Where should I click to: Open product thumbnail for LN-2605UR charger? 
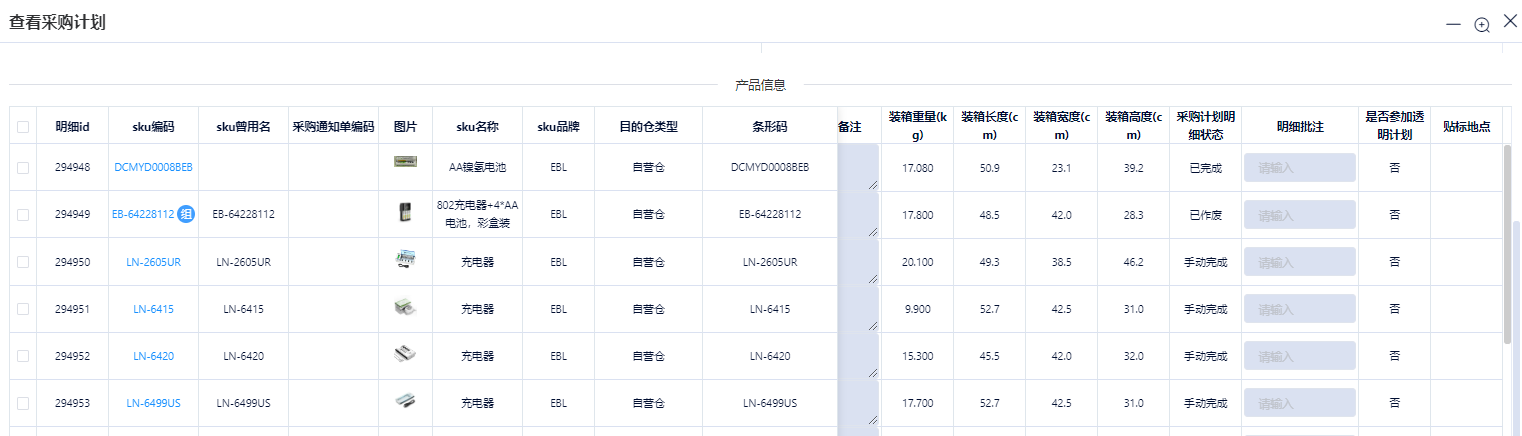pos(405,261)
